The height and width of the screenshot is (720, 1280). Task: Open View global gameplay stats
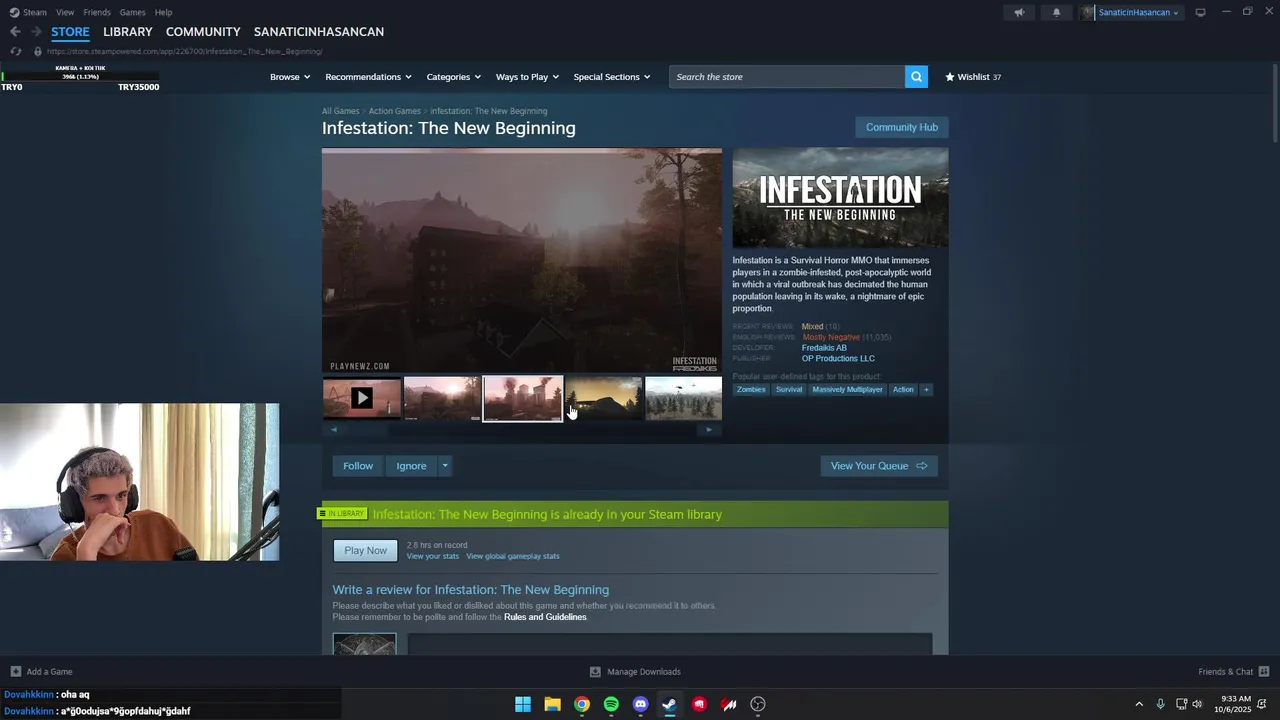click(x=513, y=556)
